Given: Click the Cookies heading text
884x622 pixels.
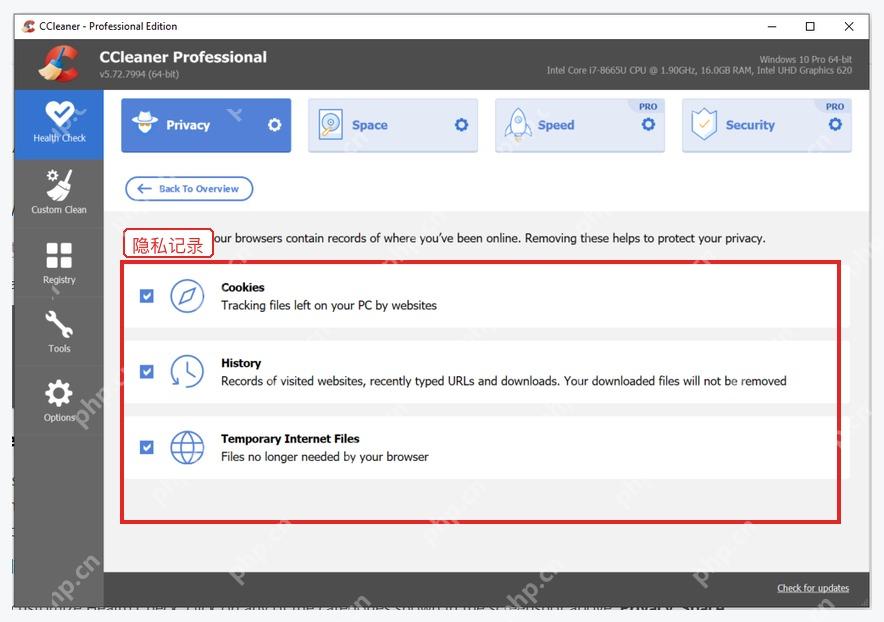Looking at the screenshot, I should [242, 287].
